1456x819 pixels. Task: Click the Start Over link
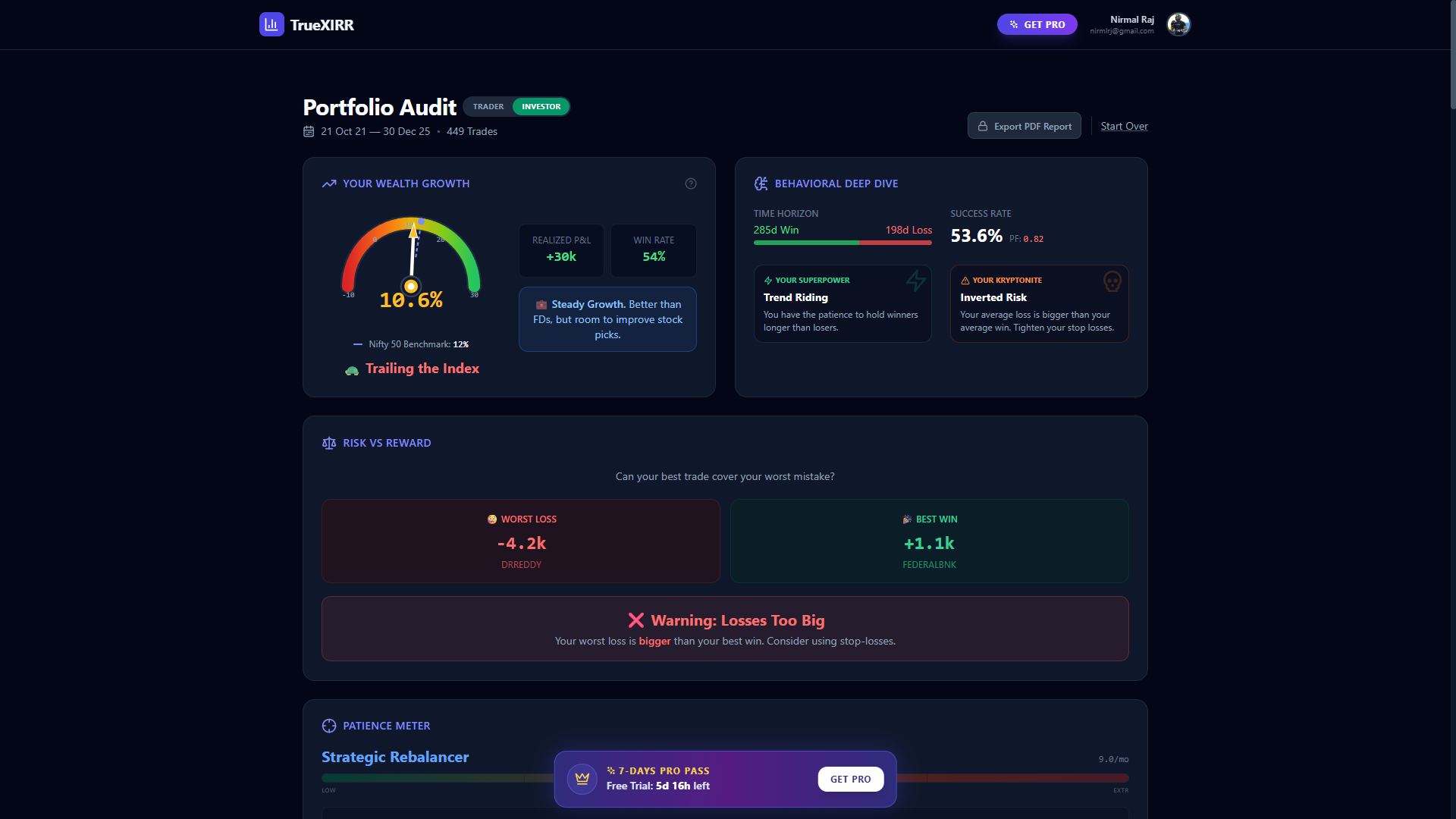pyautogui.click(x=1124, y=126)
